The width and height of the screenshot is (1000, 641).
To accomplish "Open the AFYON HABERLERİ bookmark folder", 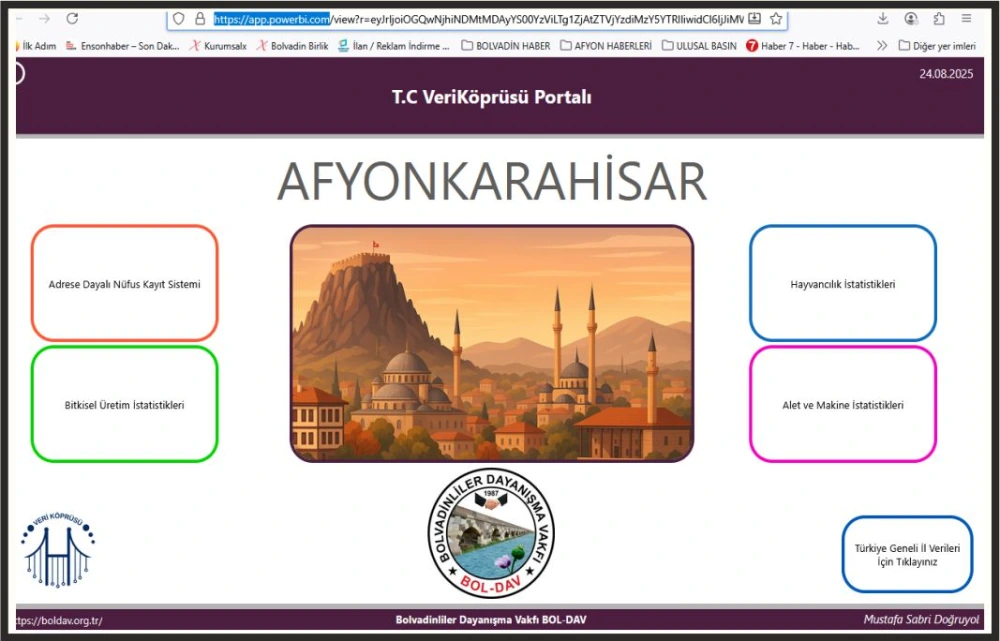I will 606,46.
